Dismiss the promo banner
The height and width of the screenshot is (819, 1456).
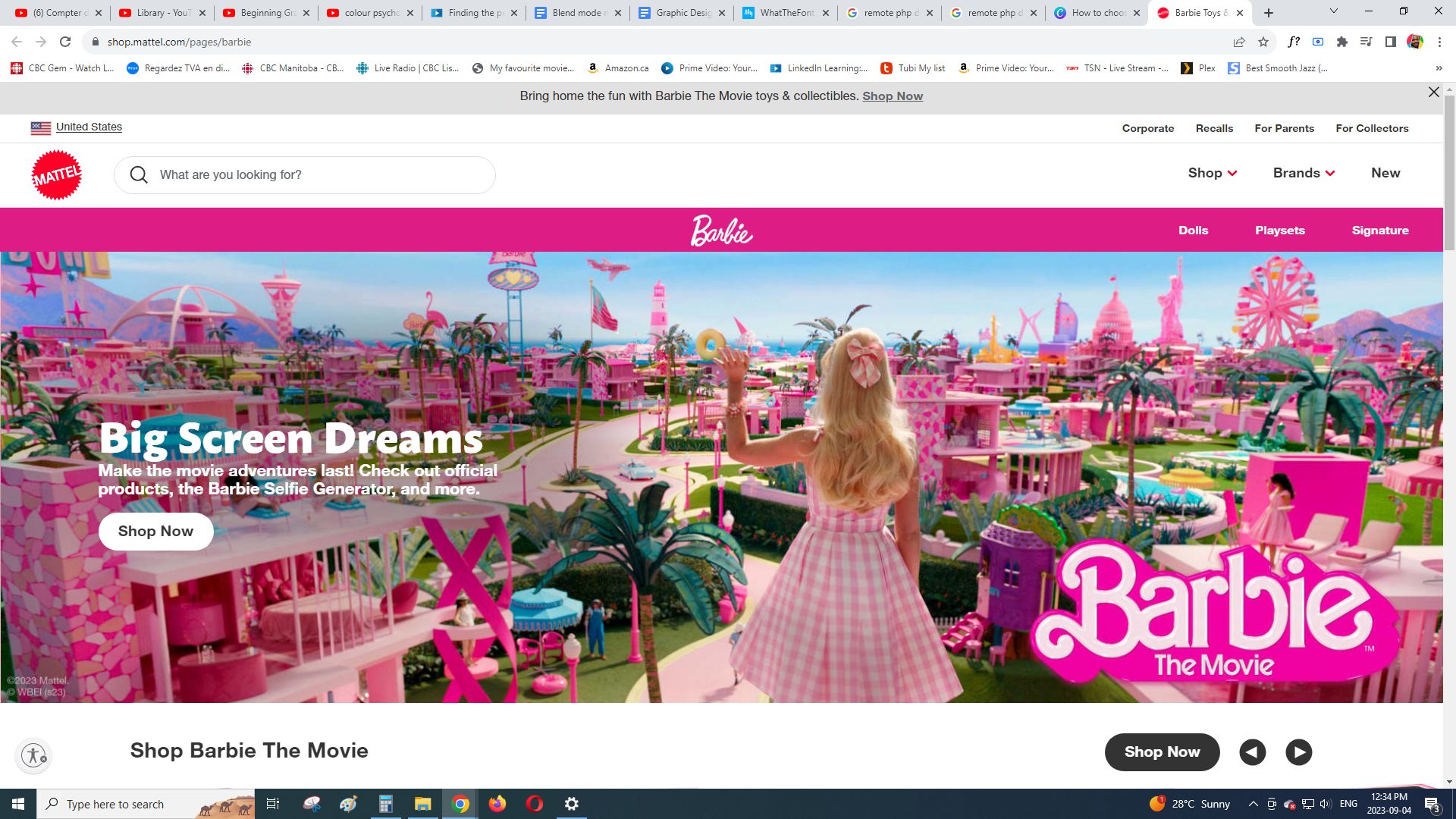[x=1433, y=92]
